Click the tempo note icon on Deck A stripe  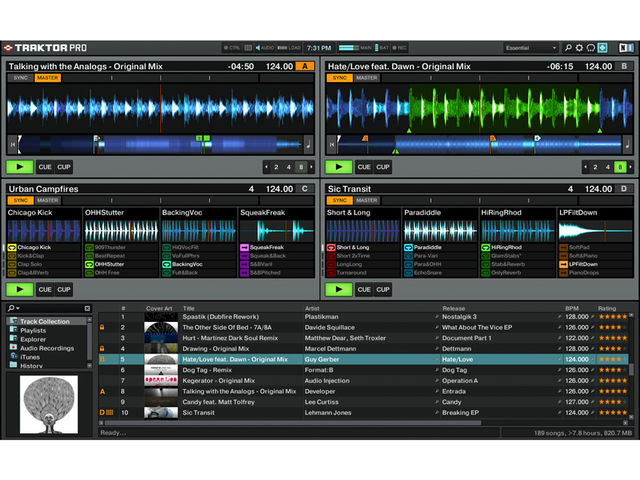(308, 144)
